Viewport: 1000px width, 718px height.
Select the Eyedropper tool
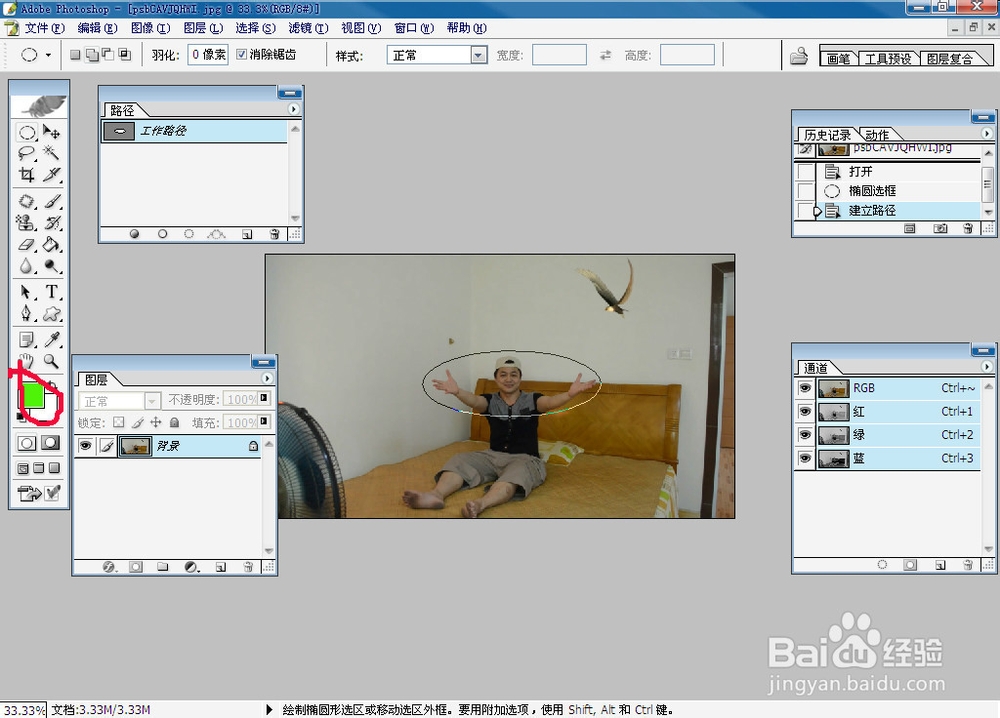[x=52, y=339]
